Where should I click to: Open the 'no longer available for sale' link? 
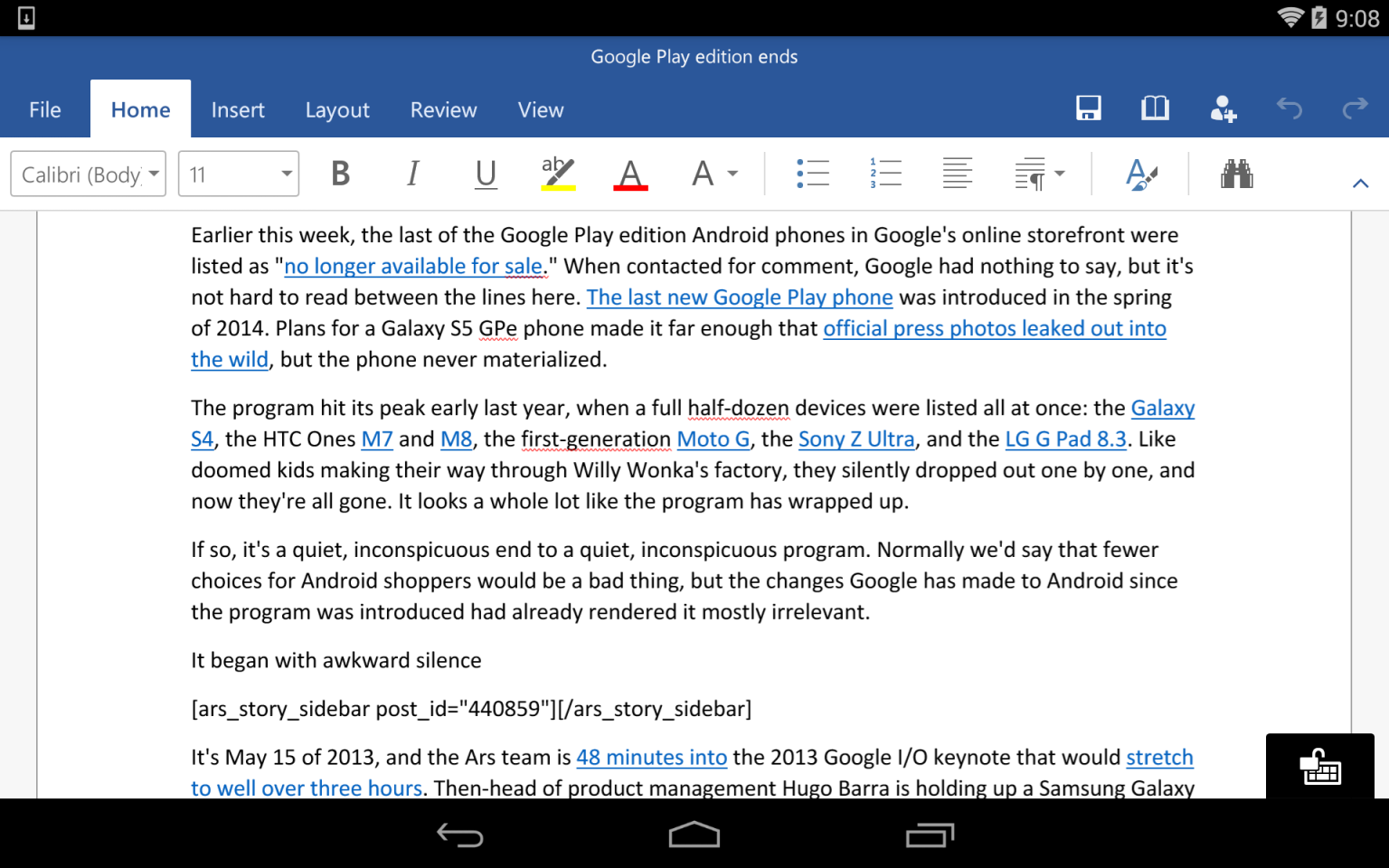(414, 265)
